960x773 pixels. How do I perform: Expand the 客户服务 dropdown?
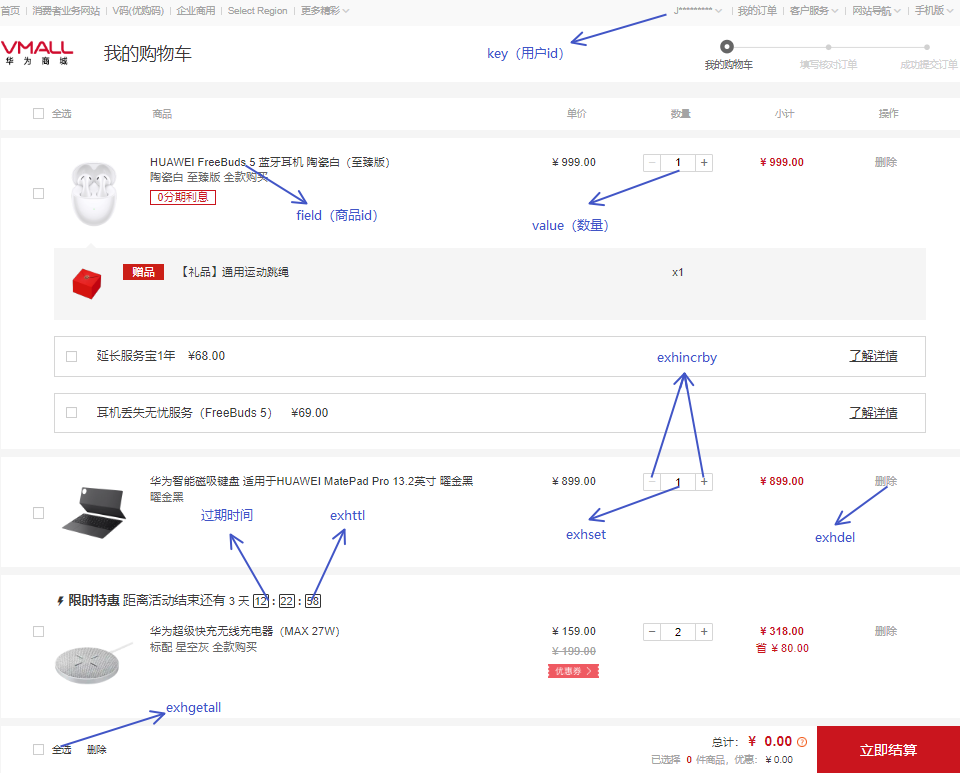pyautogui.click(x=812, y=11)
